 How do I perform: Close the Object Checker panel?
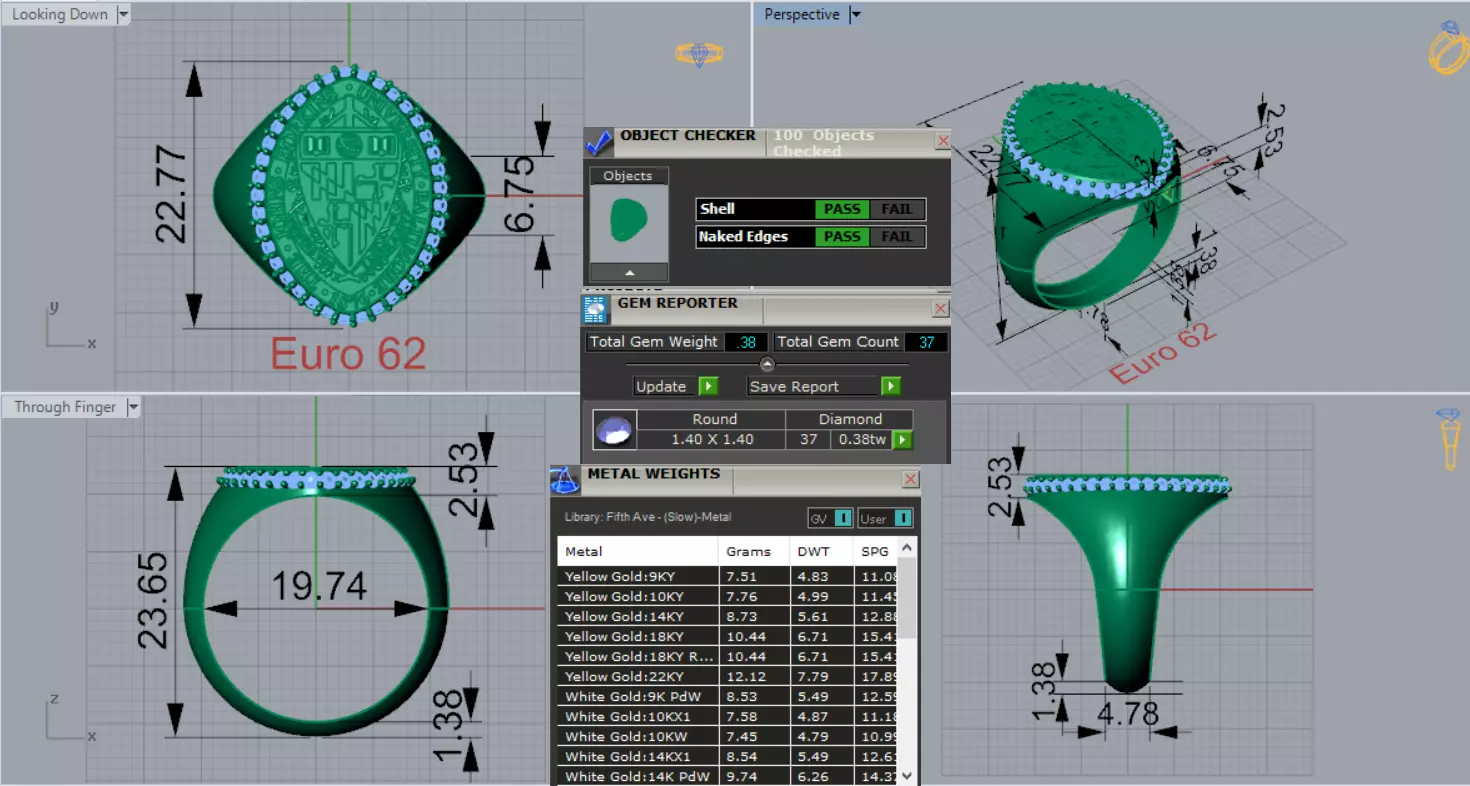[x=942, y=141]
